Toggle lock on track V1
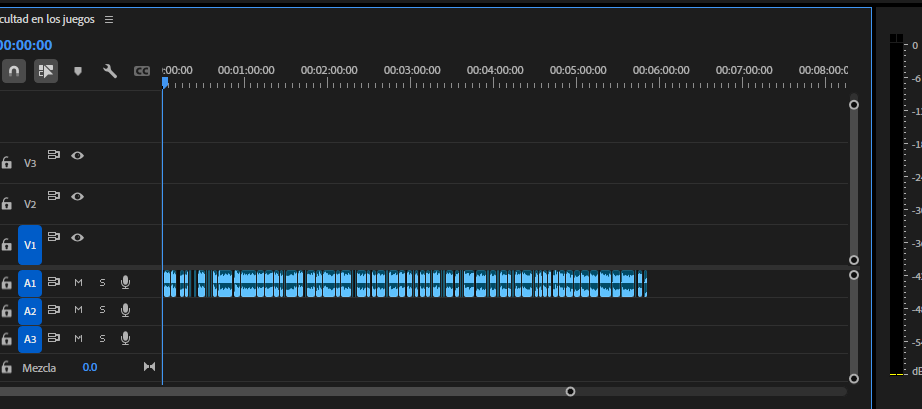Image resolution: width=922 pixels, height=409 pixels. [x=6, y=244]
